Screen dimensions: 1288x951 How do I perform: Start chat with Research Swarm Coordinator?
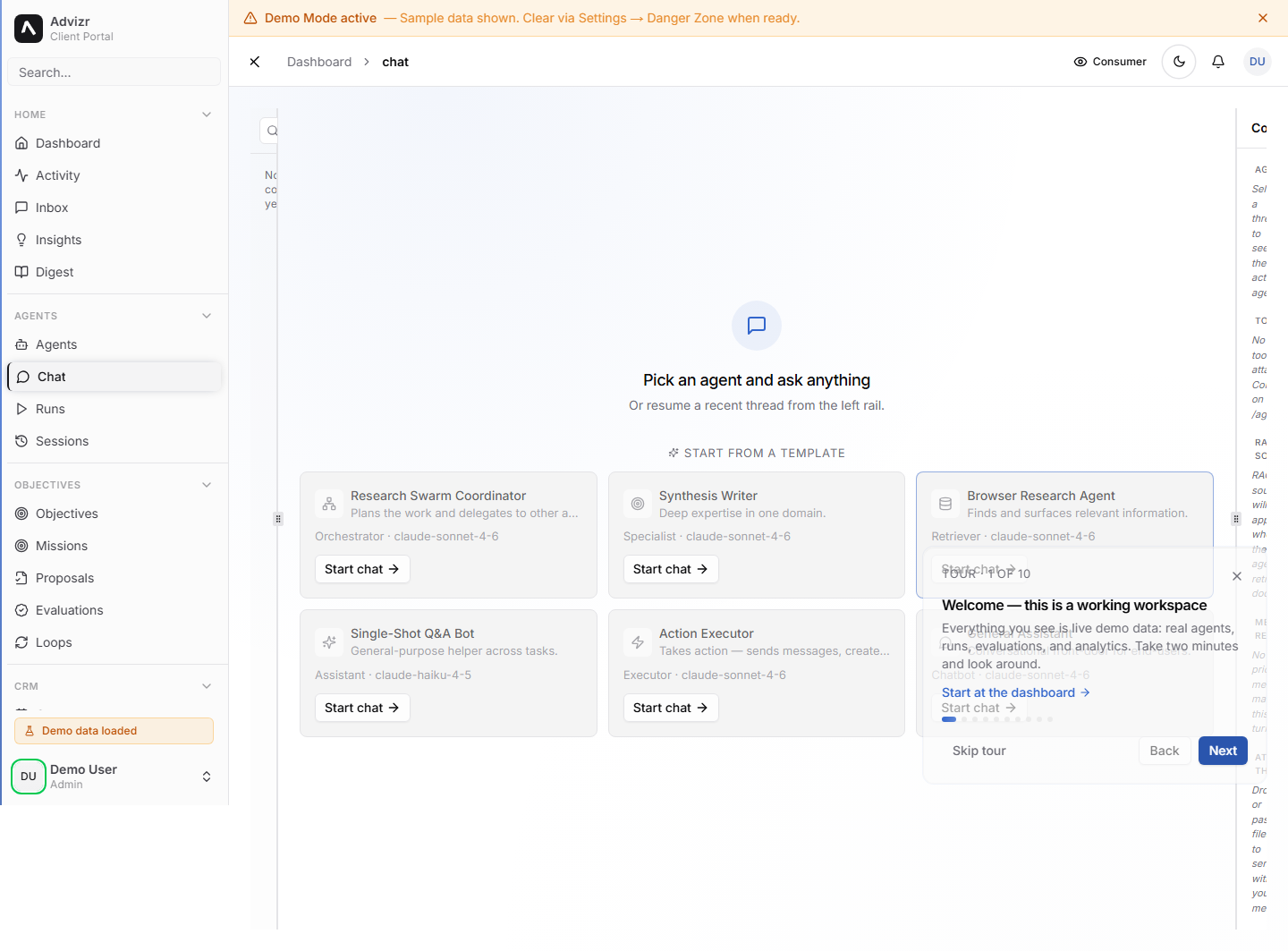(x=362, y=569)
